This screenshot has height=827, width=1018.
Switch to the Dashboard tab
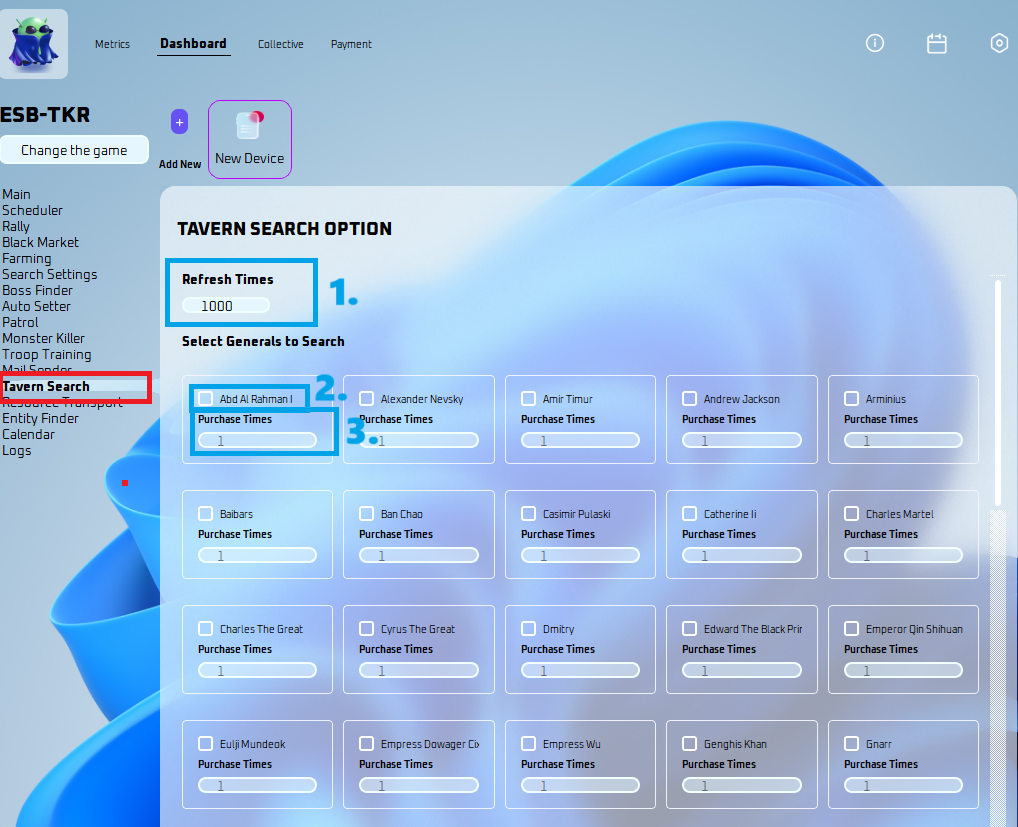click(x=193, y=43)
